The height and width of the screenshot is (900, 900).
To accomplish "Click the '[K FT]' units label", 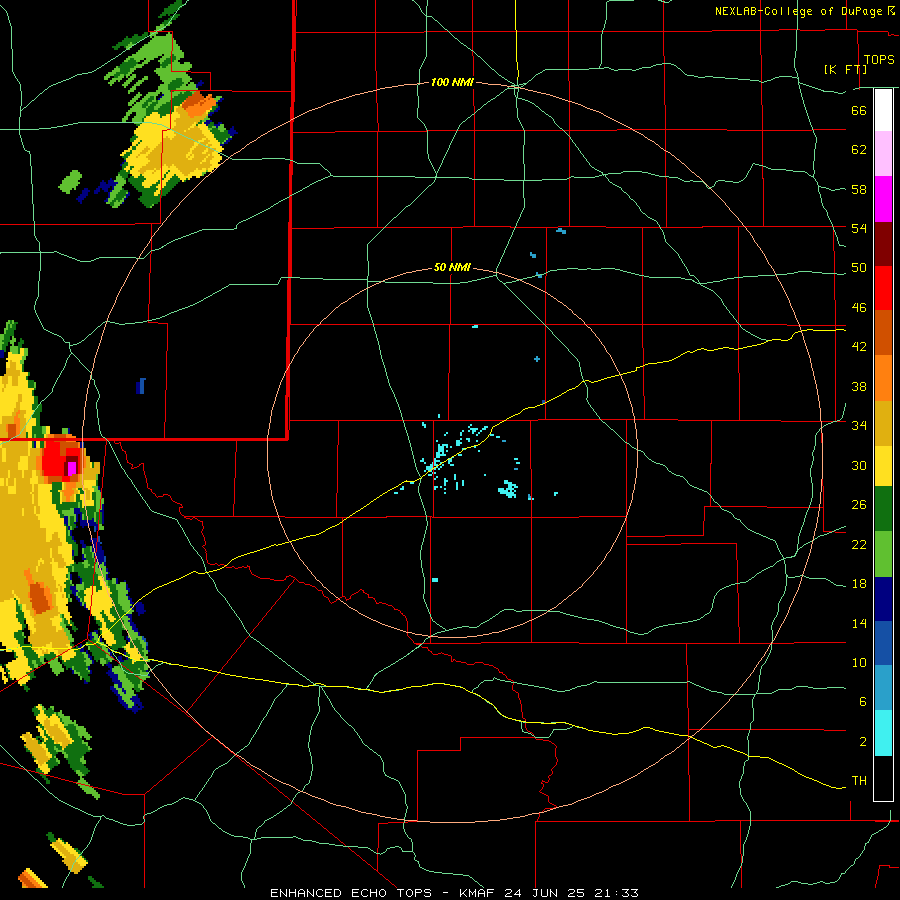I will 845,69.
